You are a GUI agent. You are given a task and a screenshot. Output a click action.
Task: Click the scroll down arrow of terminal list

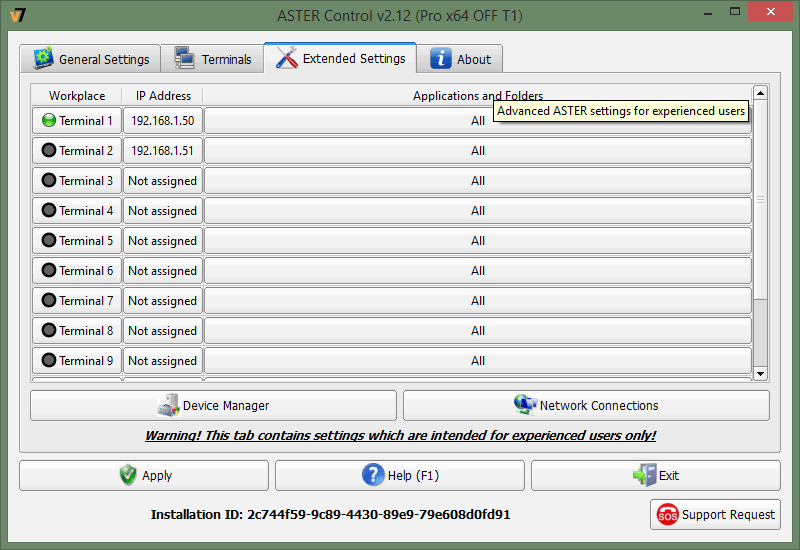[760, 374]
